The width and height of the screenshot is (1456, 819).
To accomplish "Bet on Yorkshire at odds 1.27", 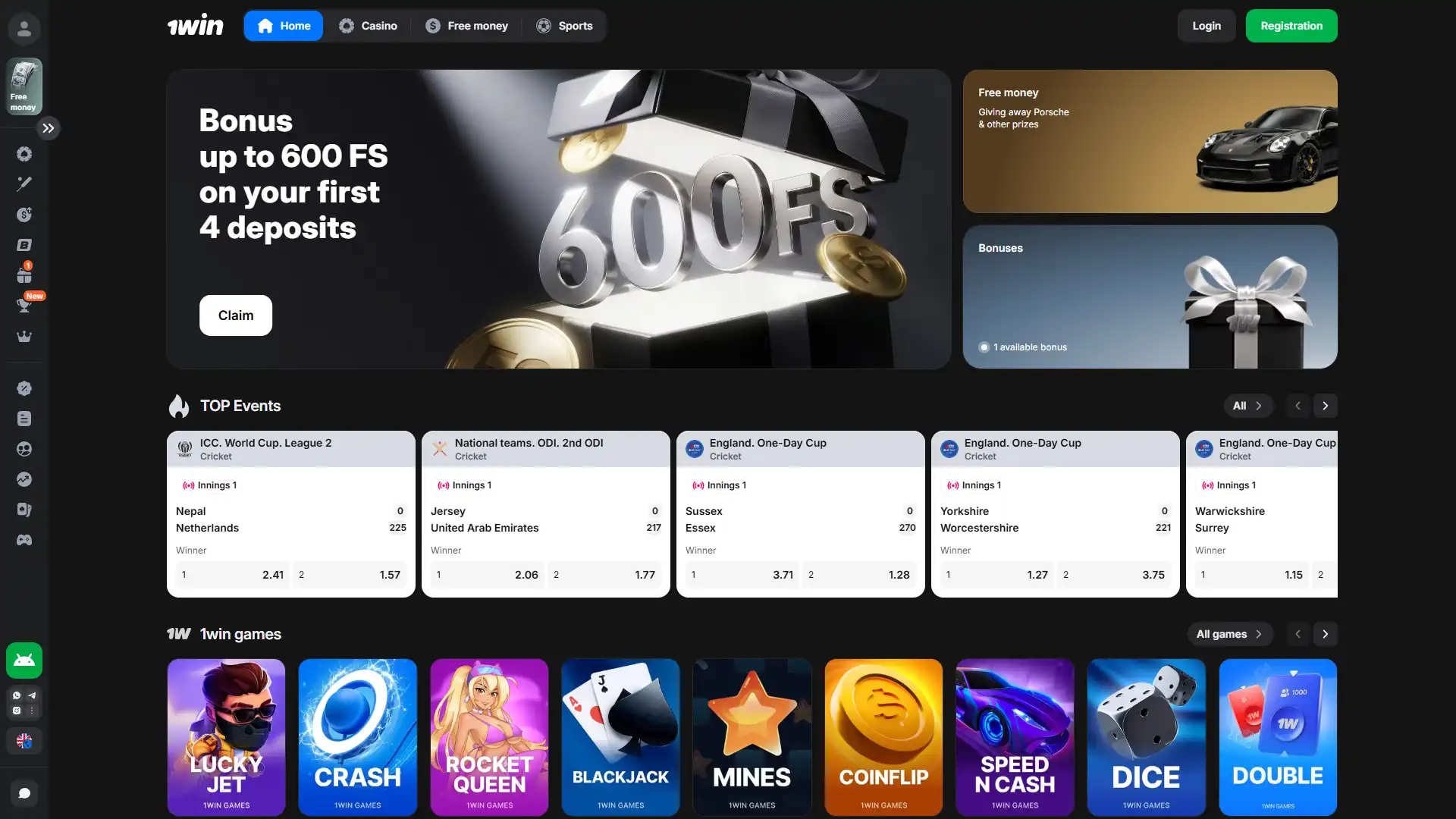I will 996,575.
